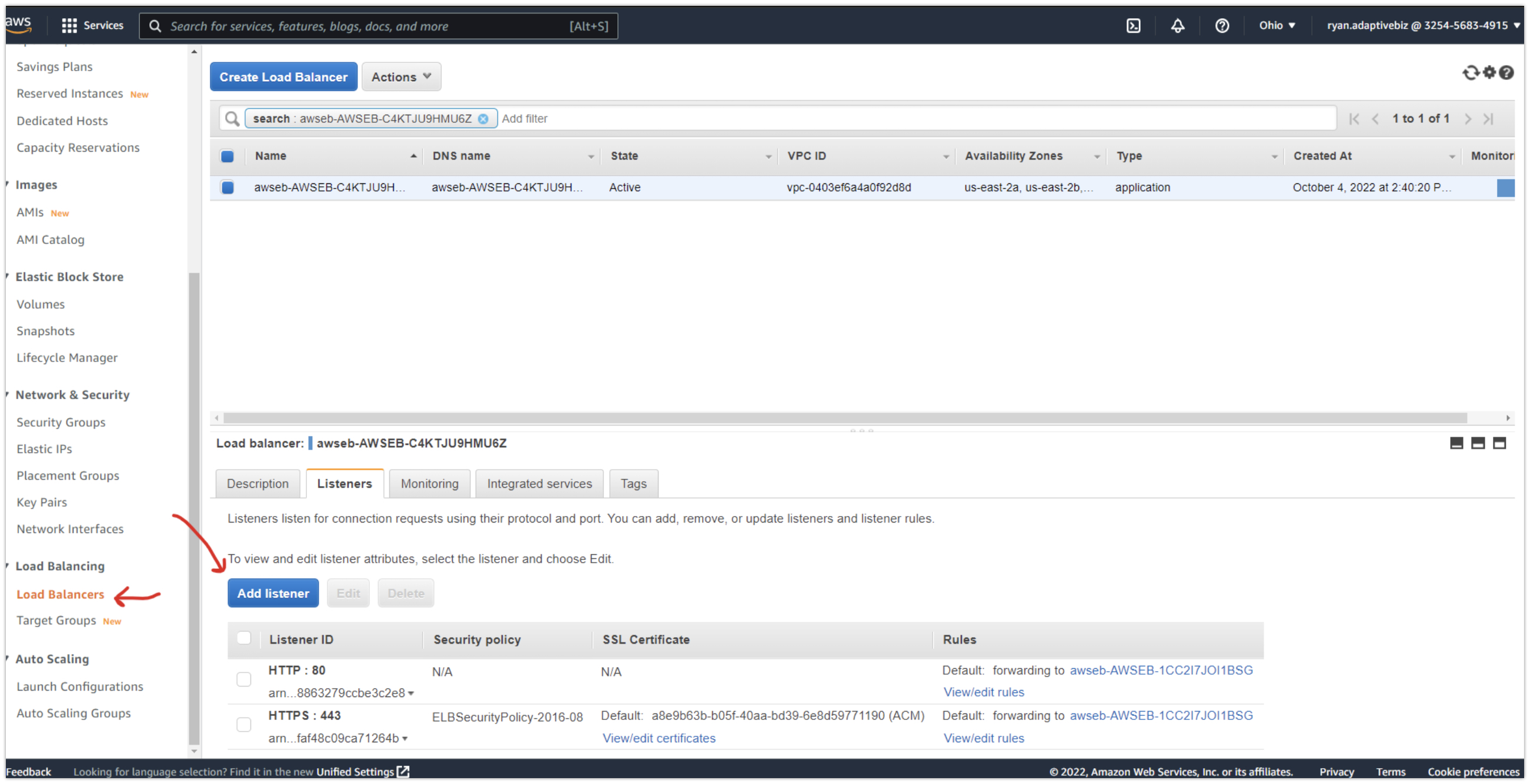
Task: Open AMI Catalog in the sidebar
Action: (x=51, y=239)
